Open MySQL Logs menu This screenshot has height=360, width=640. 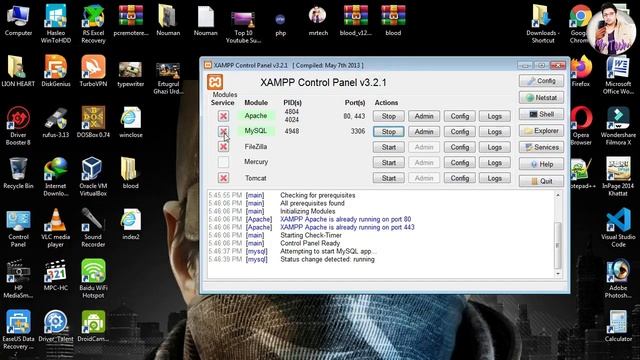coord(495,131)
